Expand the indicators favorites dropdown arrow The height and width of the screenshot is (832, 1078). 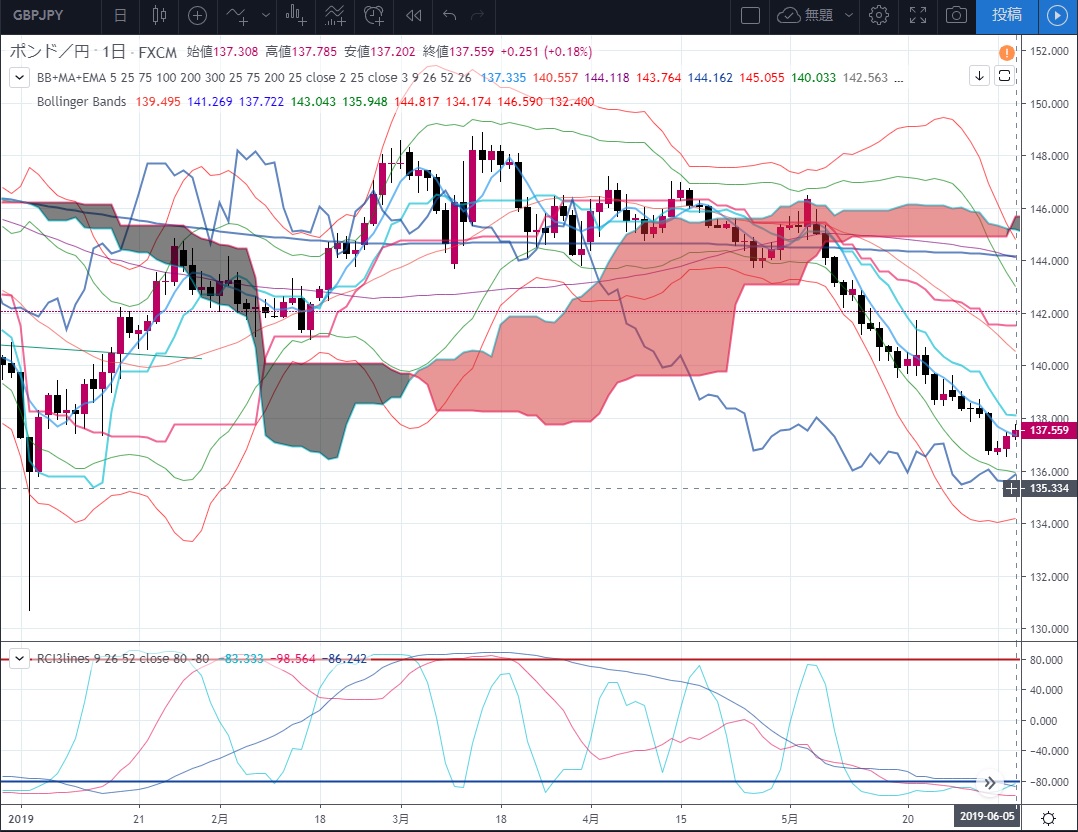tap(265, 15)
